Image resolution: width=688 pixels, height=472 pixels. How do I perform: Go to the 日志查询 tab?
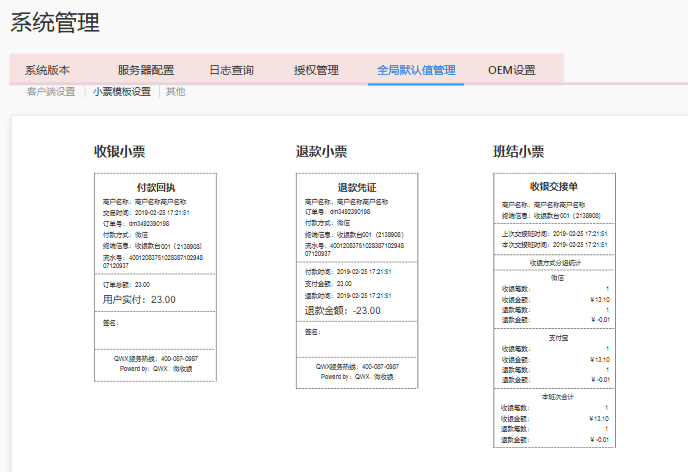231,70
